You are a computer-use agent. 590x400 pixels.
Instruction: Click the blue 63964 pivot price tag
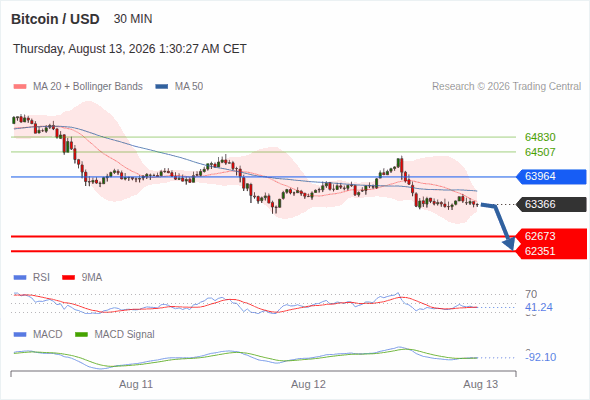[x=551, y=176]
